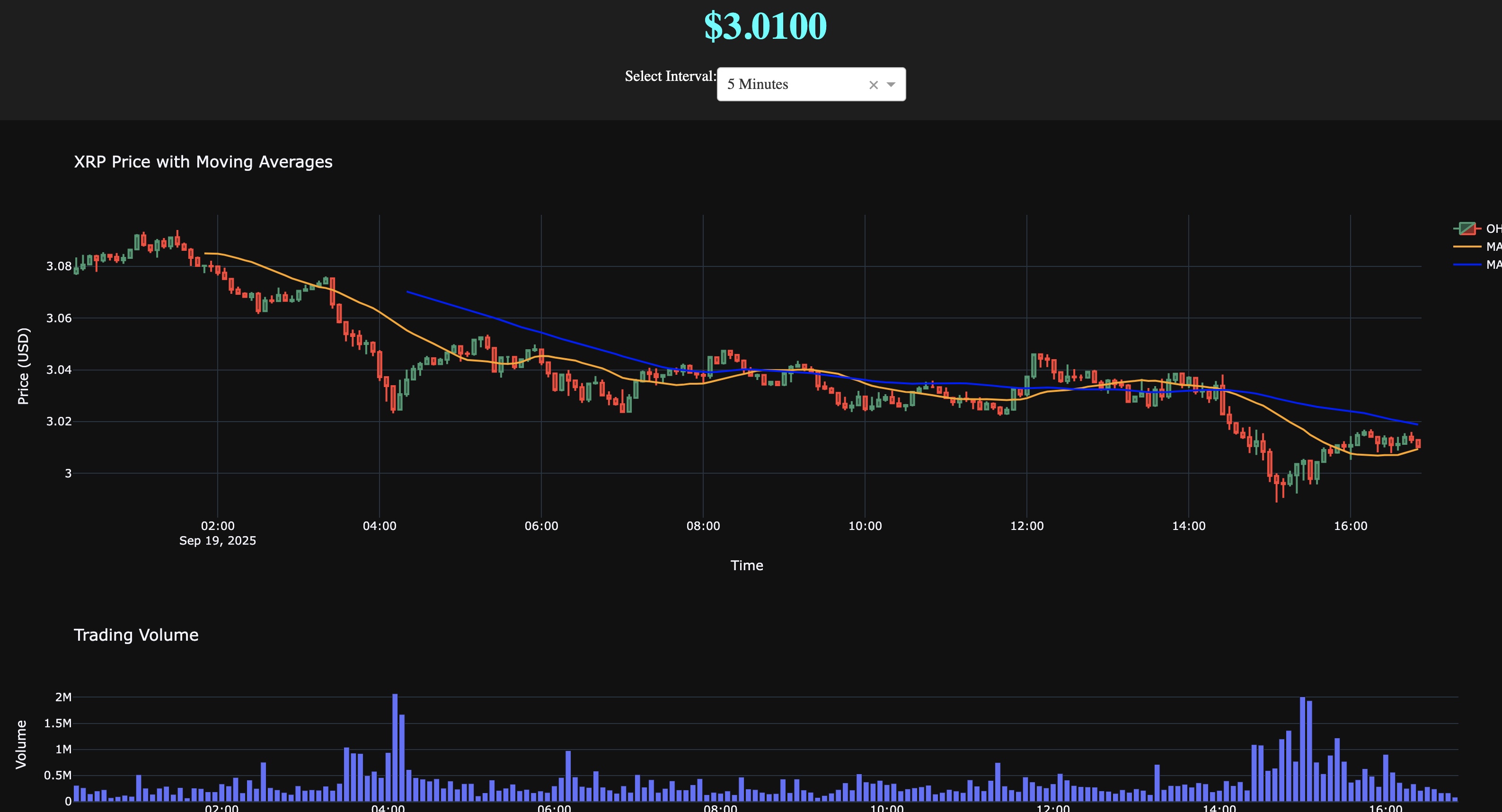Open the interval dropdown arrow
This screenshot has width=1502, height=812.
pos(891,85)
